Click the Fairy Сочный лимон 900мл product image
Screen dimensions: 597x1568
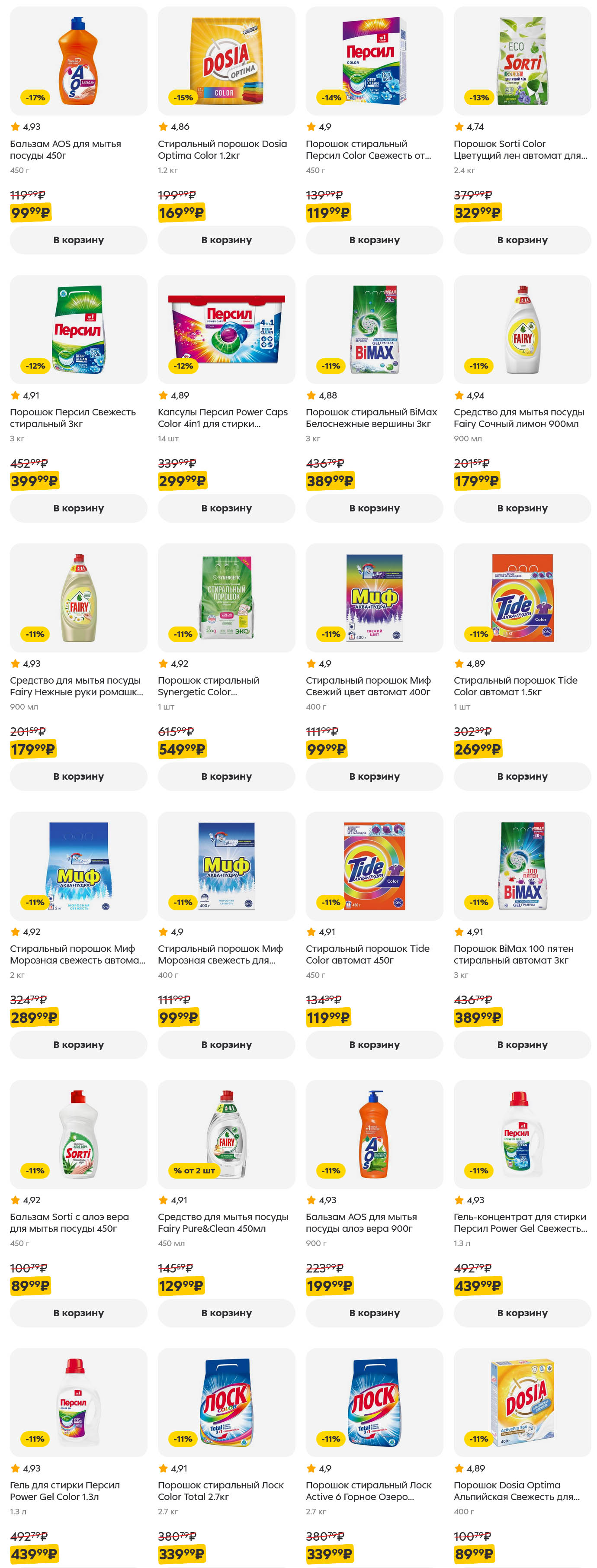(522, 329)
